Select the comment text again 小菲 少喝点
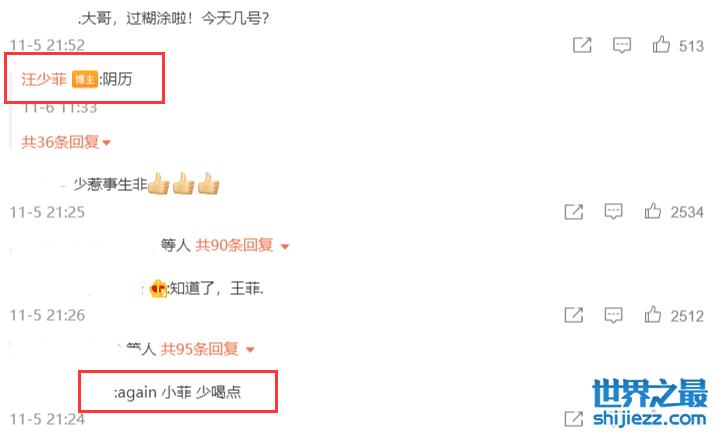Screen dimensions: 717x433 pyautogui.click(x=177, y=392)
